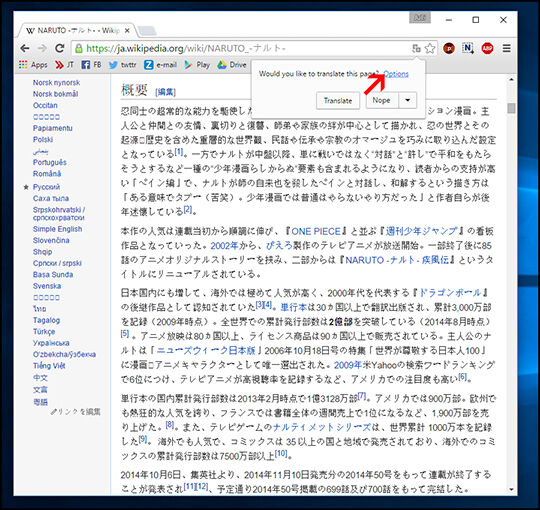Open the Português language link
Image resolution: width=540 pixels, height=510 pixels.
(50, 162)
